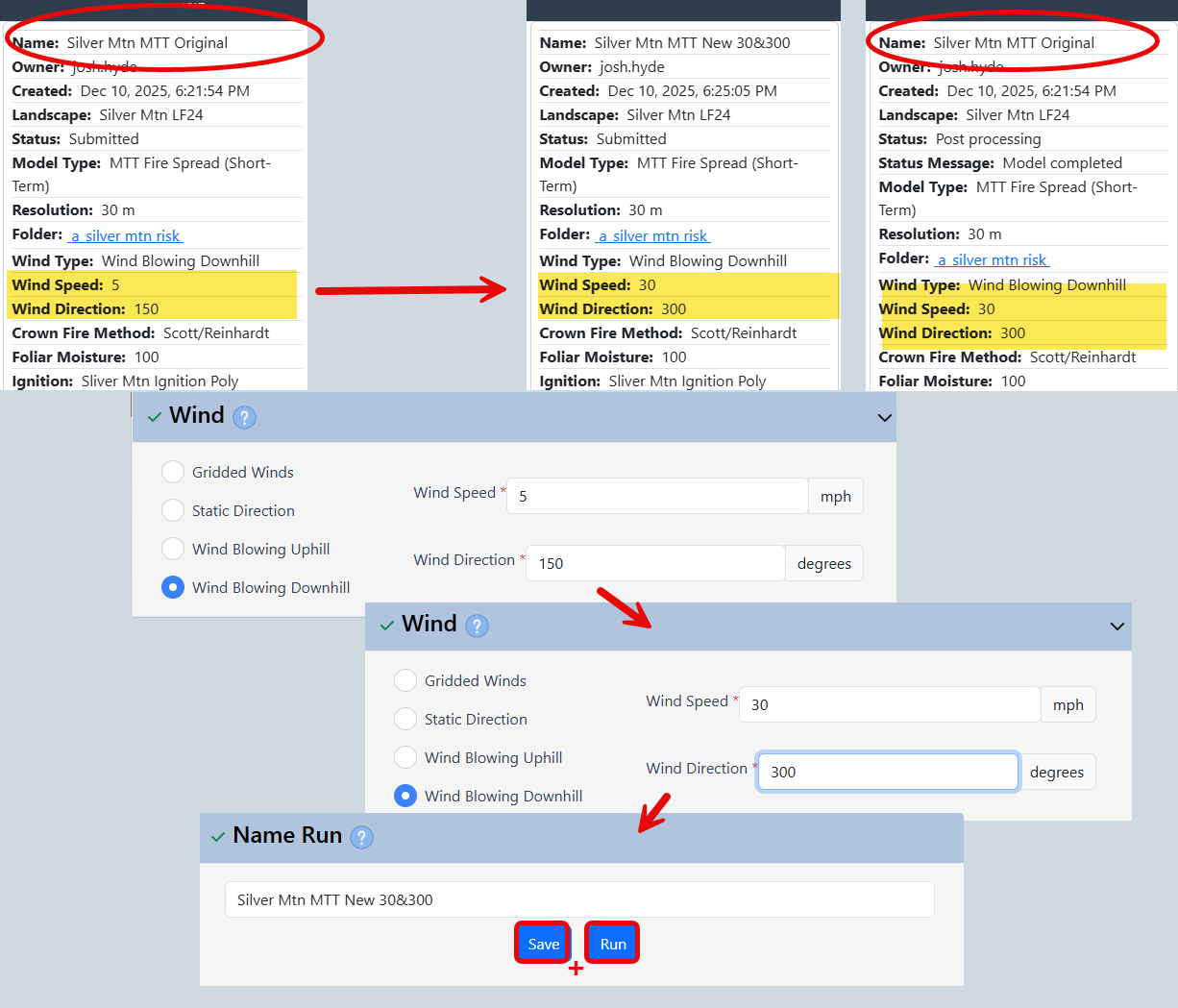
Task: Collapse the second Wind panel
Action: tap(1117, 627)
